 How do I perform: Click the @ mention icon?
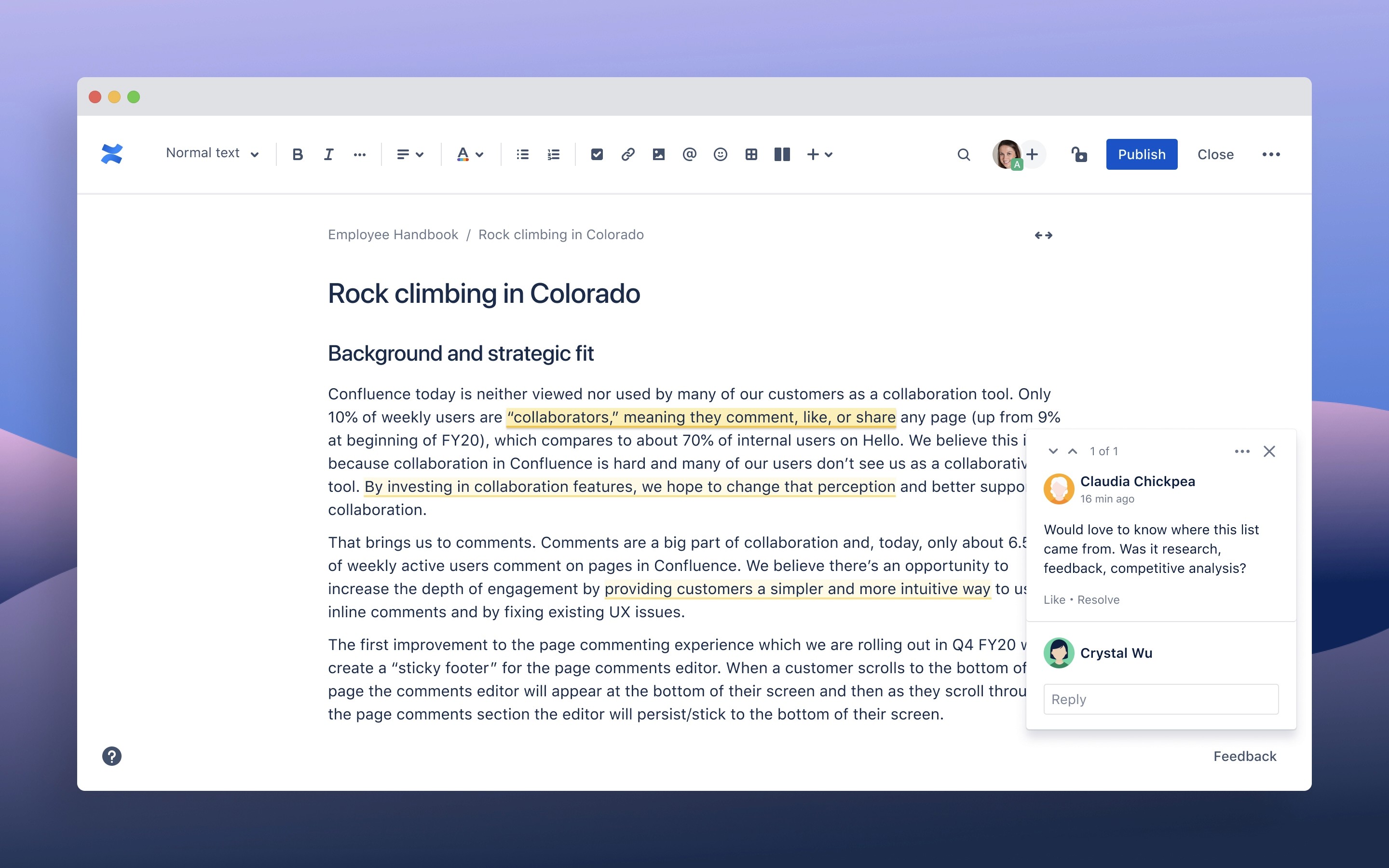[x=689, y=154]
